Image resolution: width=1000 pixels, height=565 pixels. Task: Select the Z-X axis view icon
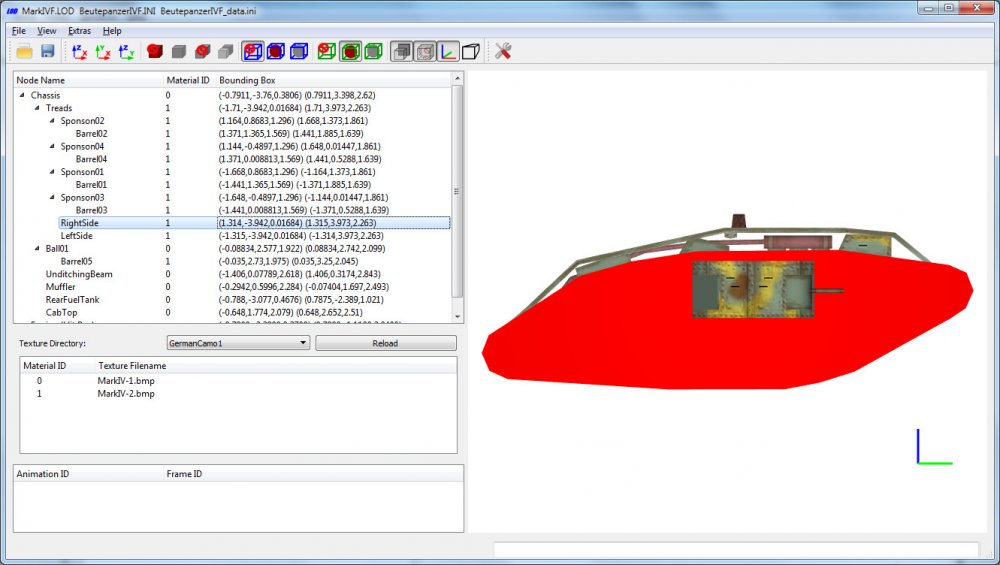tap(79, 52)
